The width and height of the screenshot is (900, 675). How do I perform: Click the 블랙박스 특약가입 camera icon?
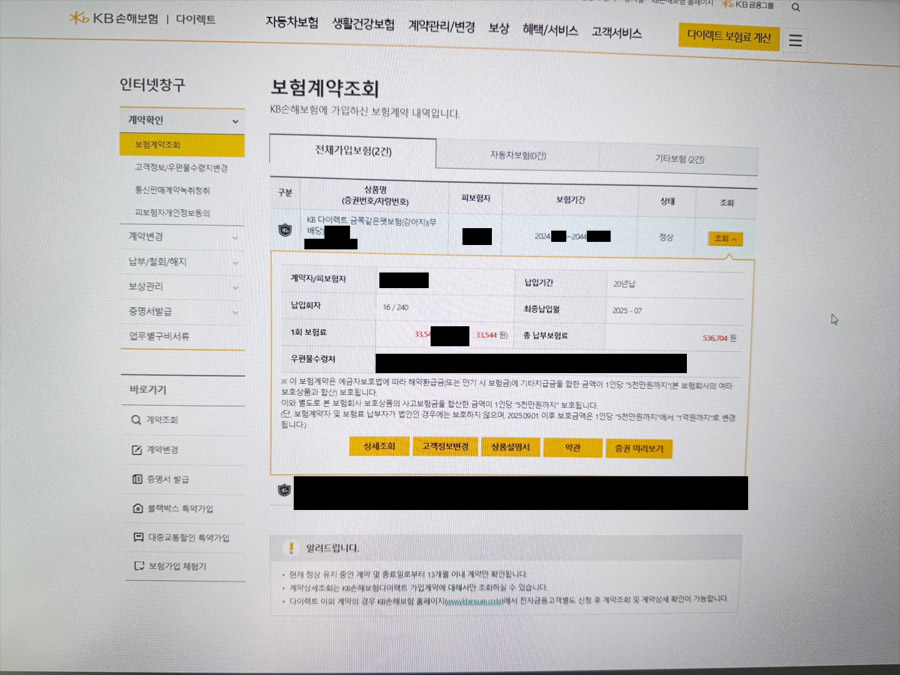138,508
